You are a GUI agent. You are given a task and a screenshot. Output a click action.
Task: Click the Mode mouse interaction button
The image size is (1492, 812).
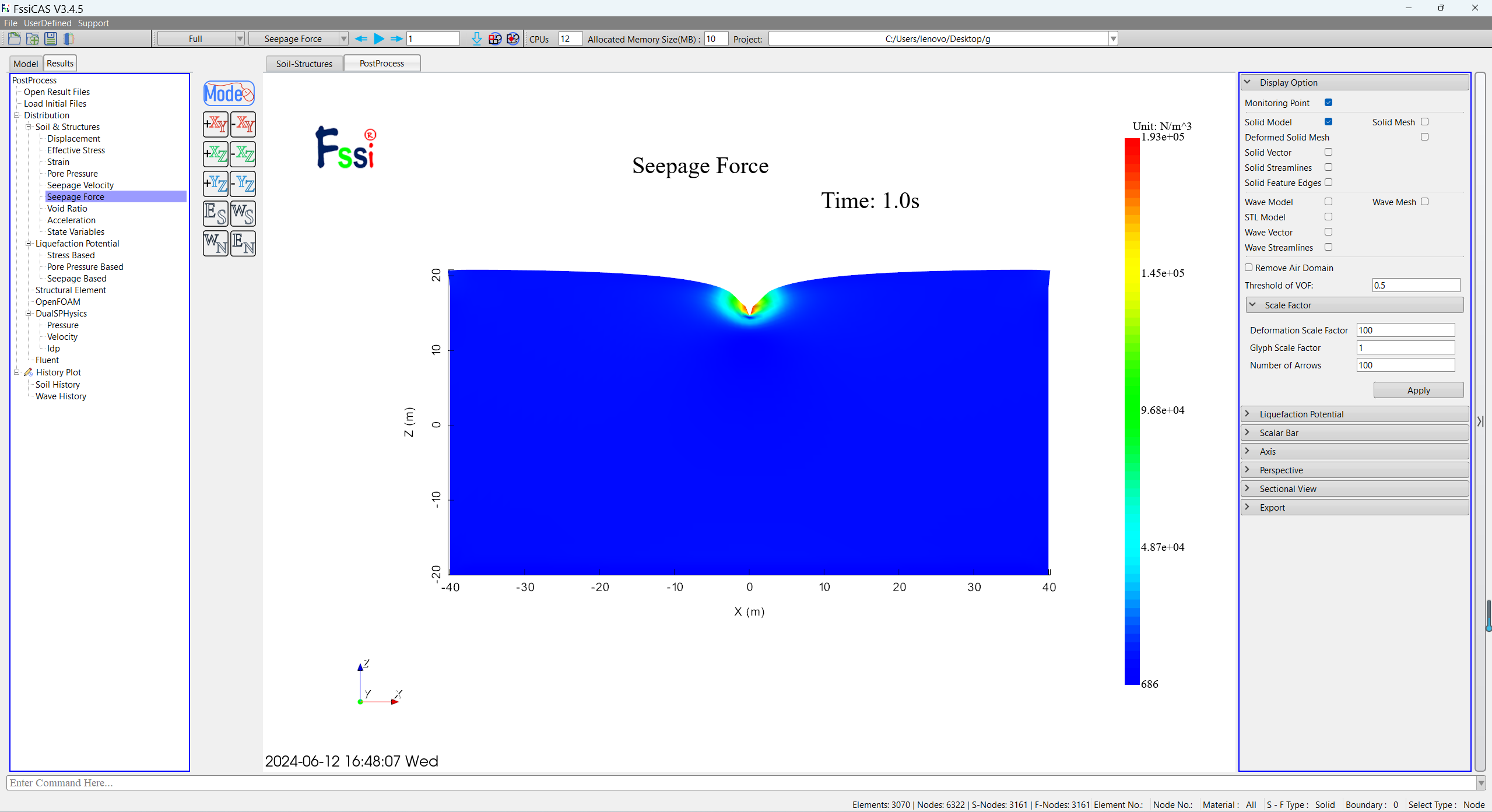click(229, 93)
